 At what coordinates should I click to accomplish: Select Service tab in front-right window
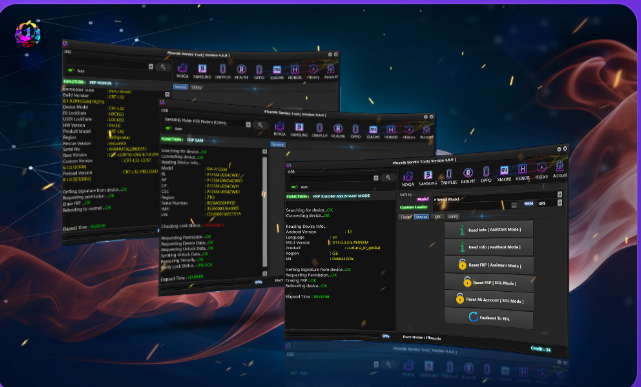point(421,217)
